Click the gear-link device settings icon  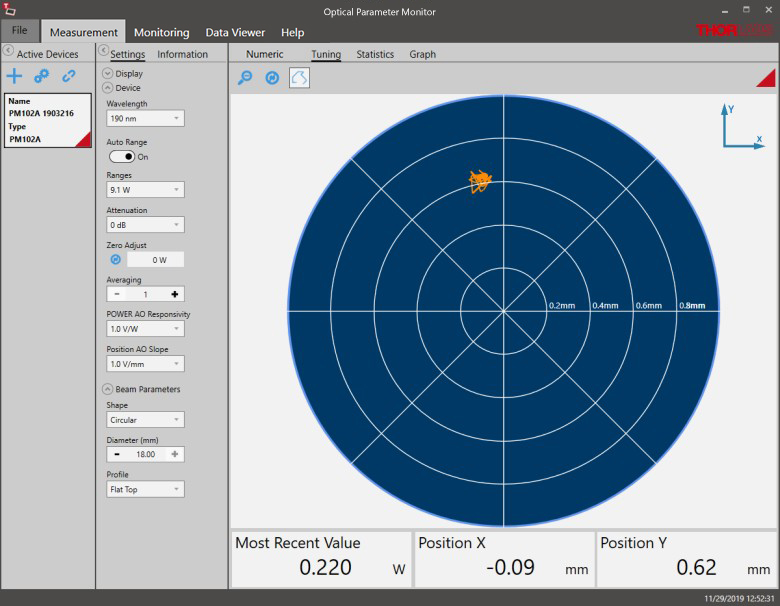pyautogui.click(x=41, y=76)
